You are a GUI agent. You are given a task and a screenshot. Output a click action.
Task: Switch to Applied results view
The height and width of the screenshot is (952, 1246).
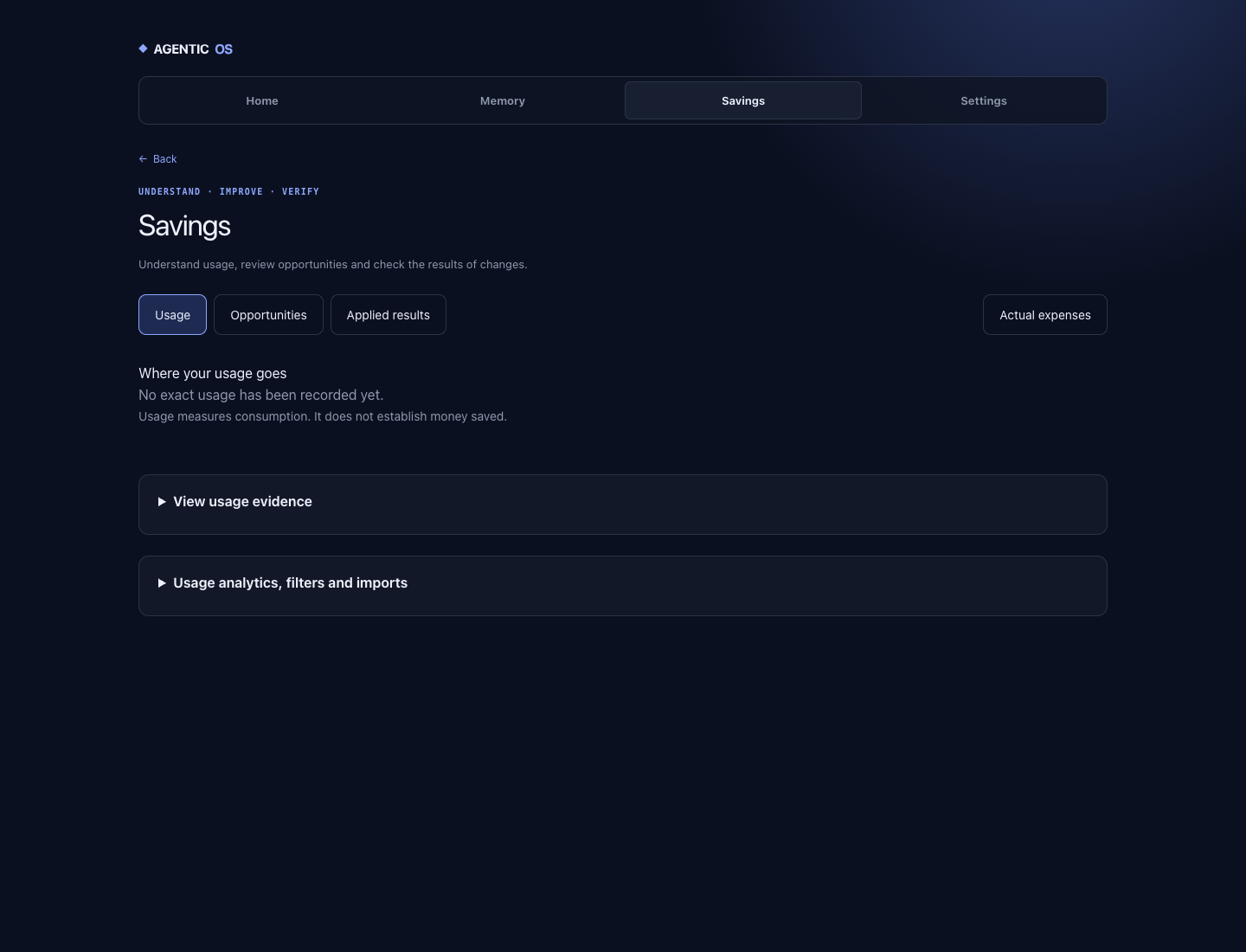click(x=388, y=314)
